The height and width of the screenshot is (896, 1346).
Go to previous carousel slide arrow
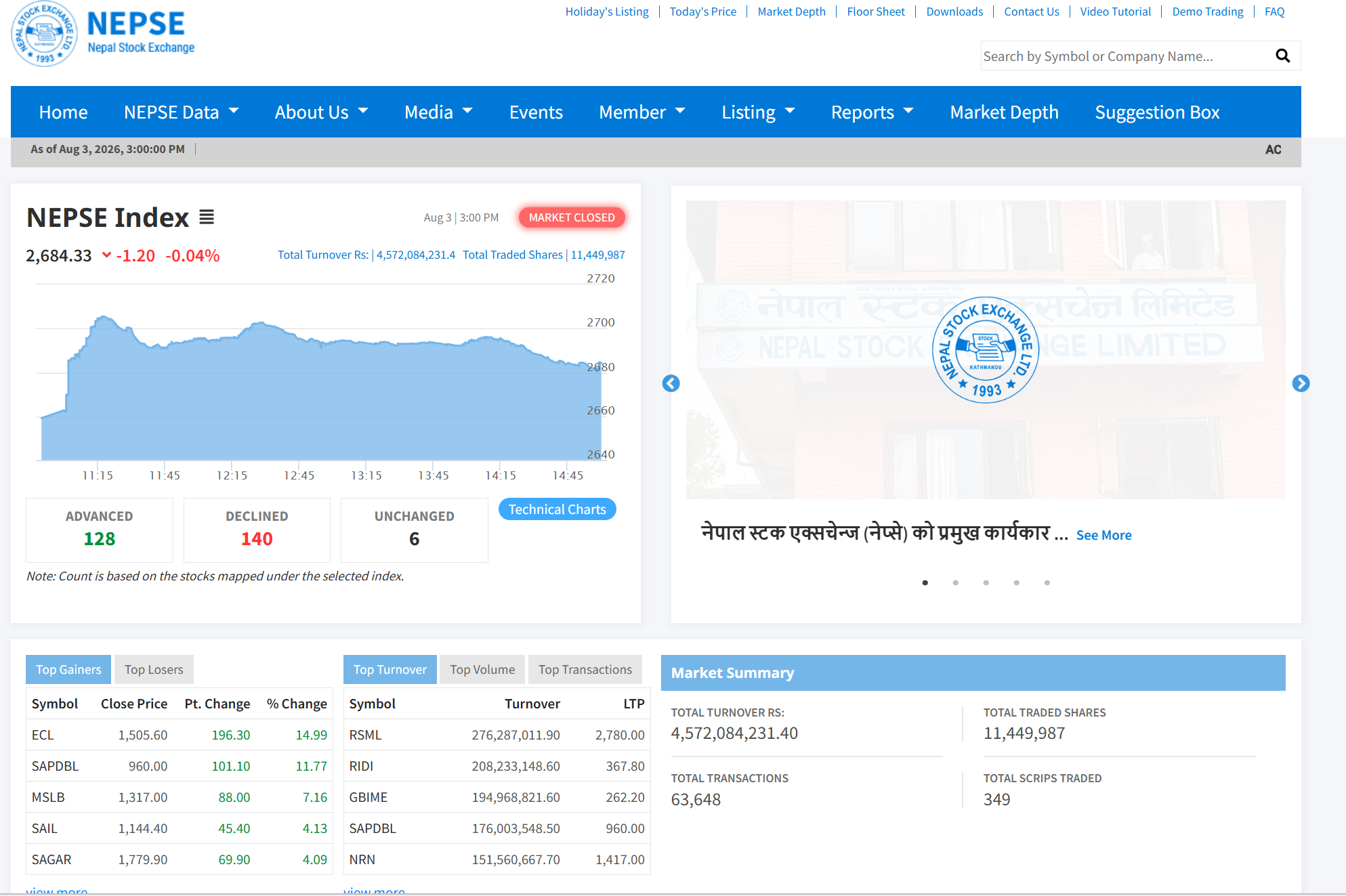tap(671, 383)
